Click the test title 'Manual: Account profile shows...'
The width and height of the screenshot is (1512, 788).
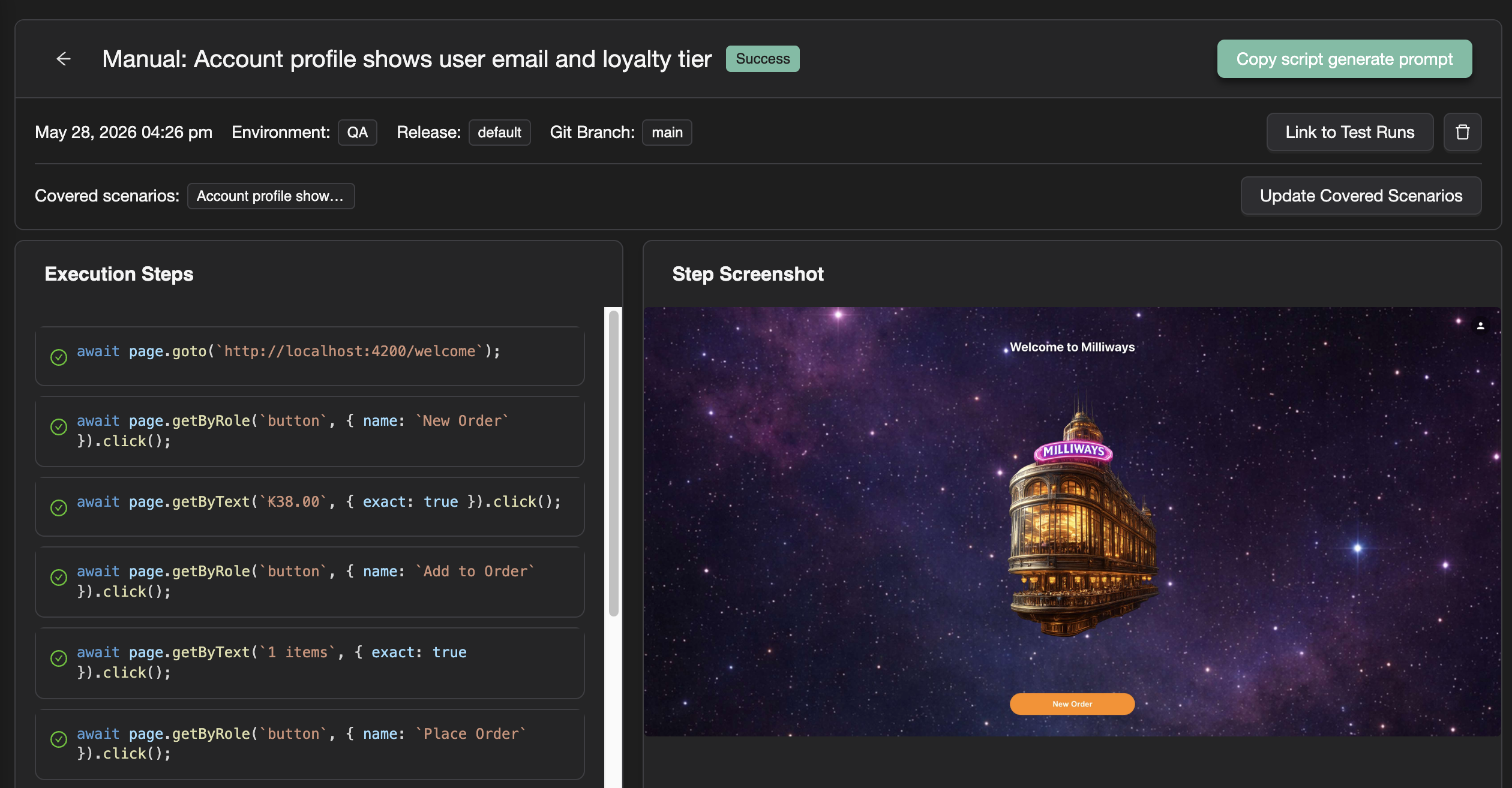click(x=407, y=59)
